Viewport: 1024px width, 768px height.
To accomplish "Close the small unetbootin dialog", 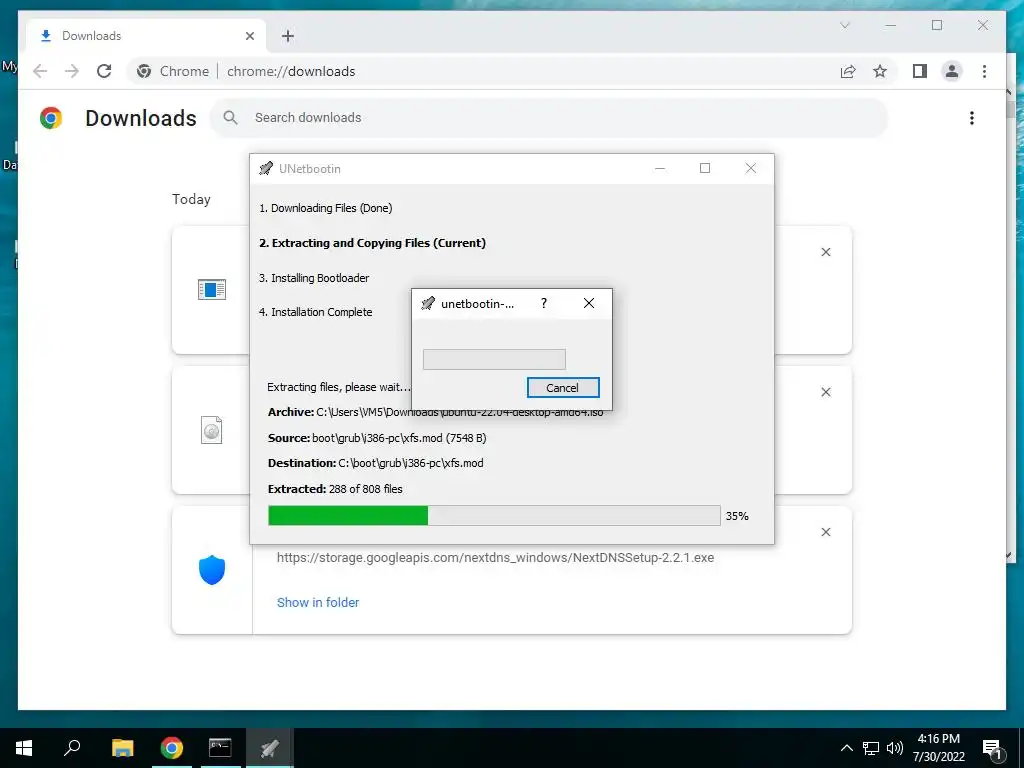I will click(588, 303).
